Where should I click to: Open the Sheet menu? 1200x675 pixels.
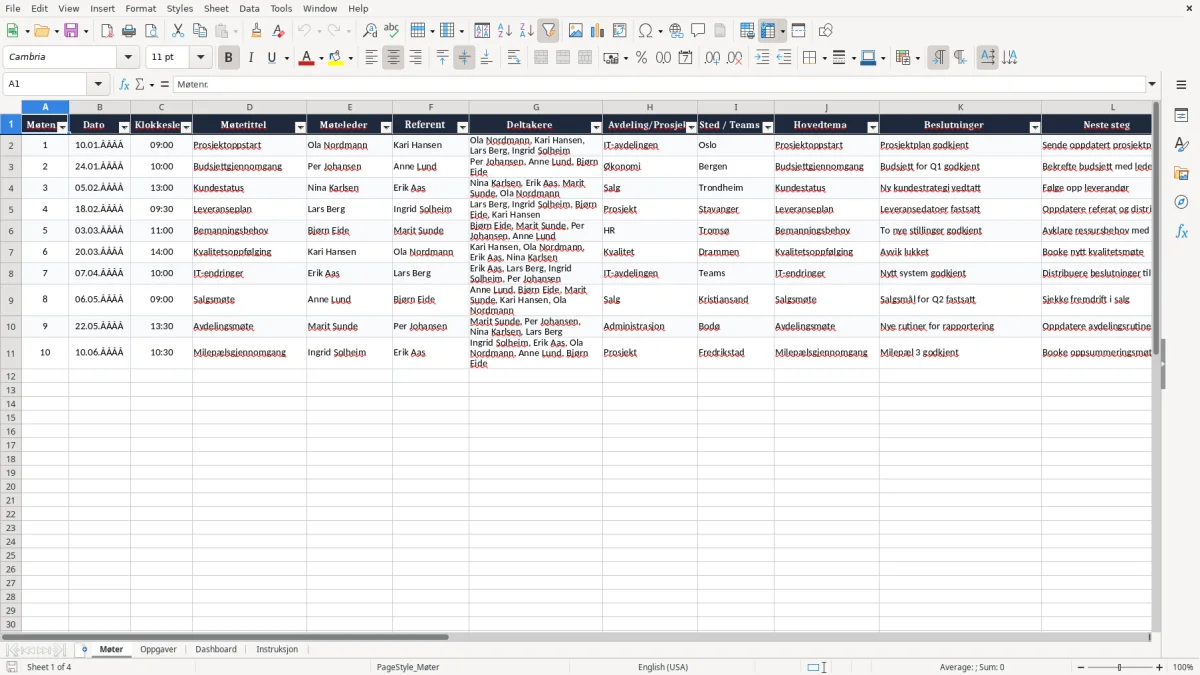point(216,8)
